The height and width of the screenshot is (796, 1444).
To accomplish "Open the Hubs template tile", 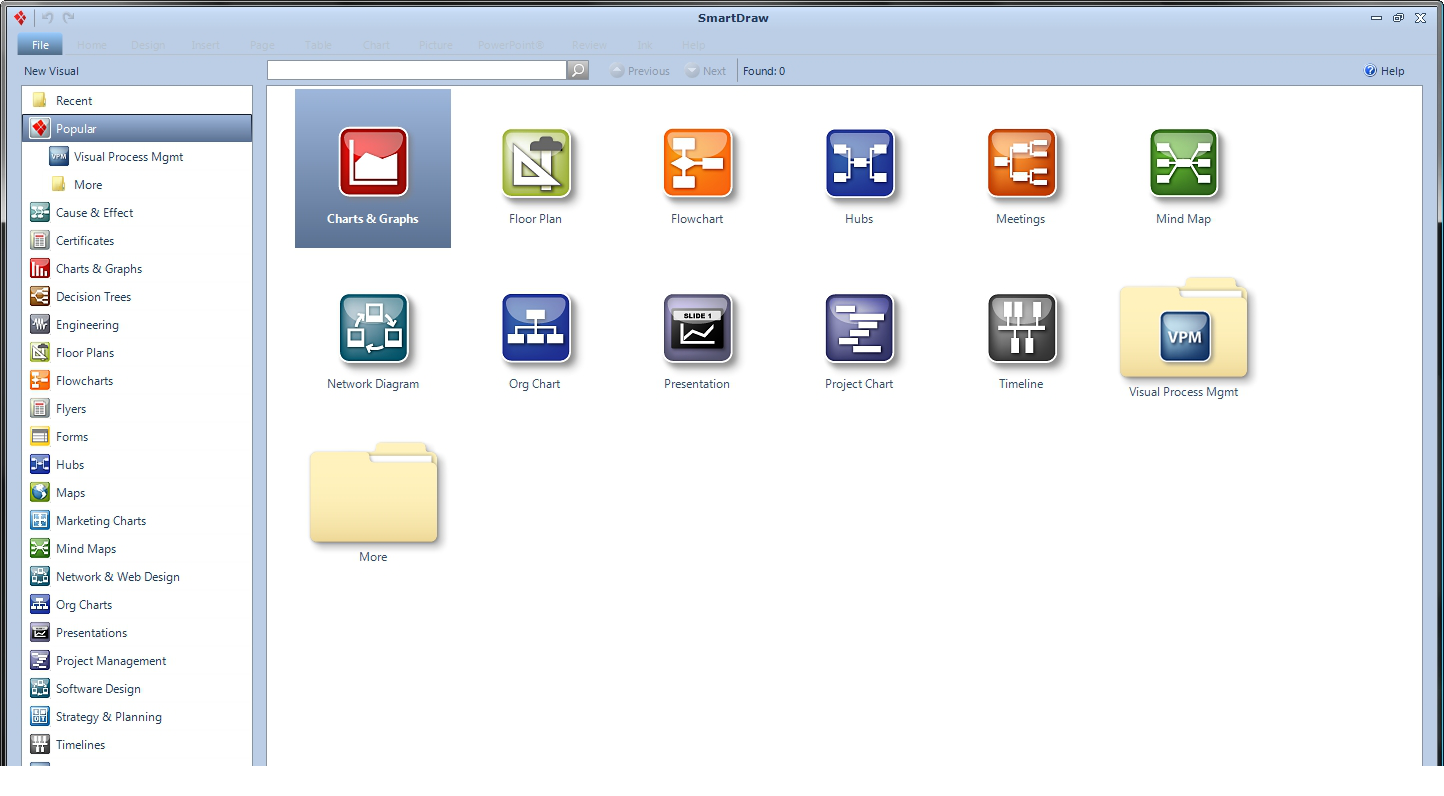I will click(859, 175).
